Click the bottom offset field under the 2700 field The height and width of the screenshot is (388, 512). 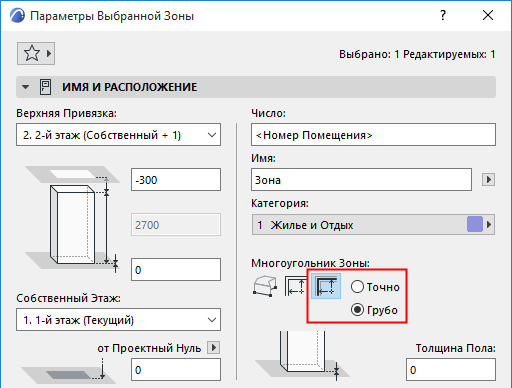pyautogui.click(x=176, y=269)
